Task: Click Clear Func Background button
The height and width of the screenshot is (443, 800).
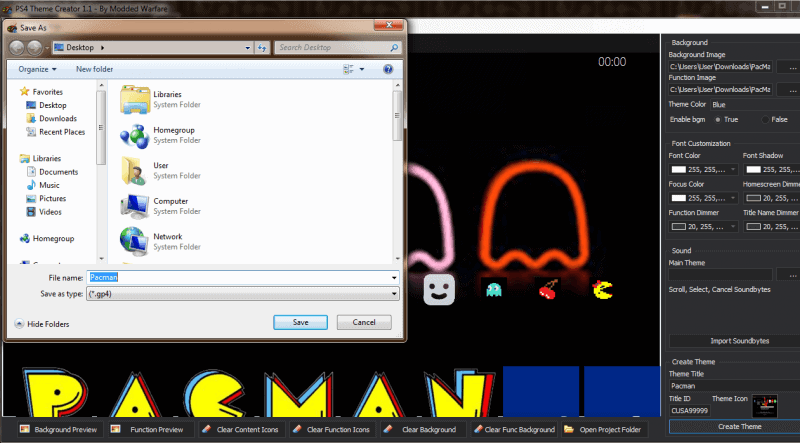Action: (514, 429)
